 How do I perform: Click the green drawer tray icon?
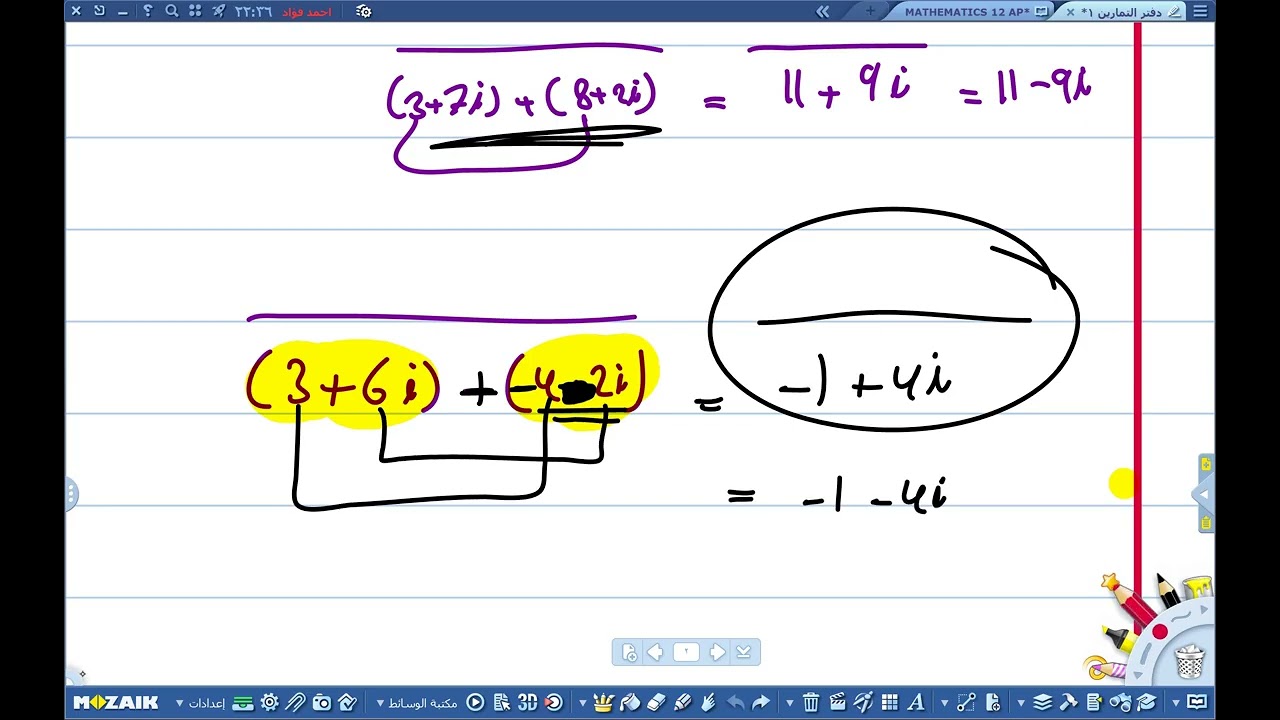[x=243, y=703]
